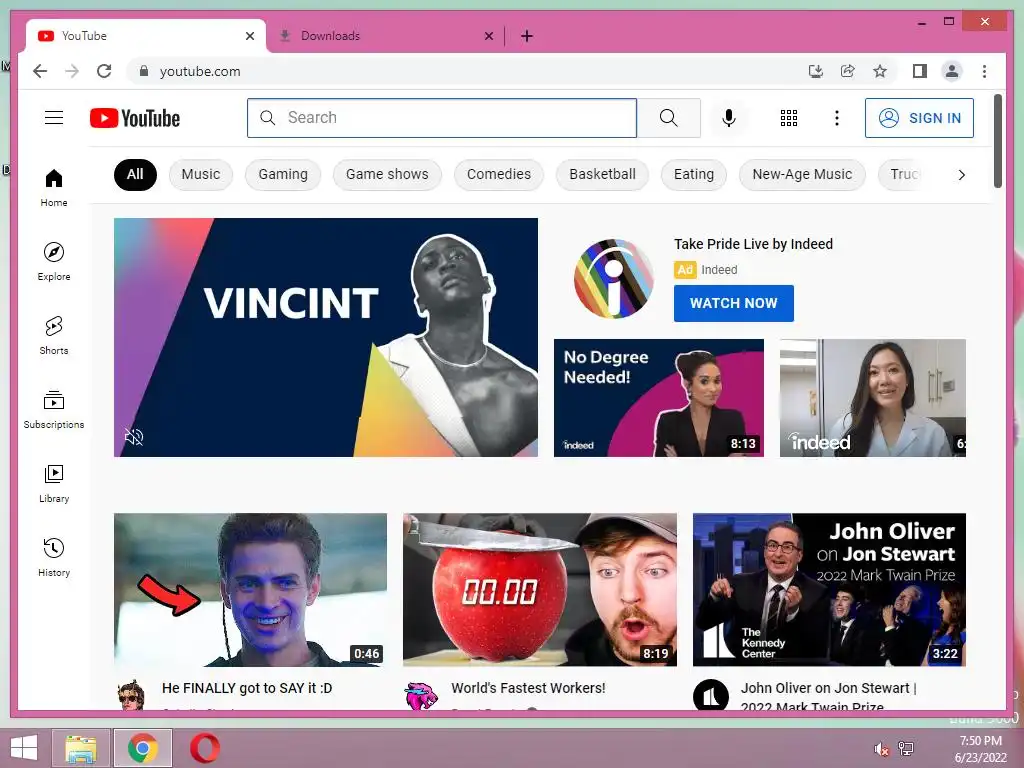Open the YouTube hamburger guide menu
Image resolution: width=1024 pixels, height=768 pixels.
click(54, 118)
